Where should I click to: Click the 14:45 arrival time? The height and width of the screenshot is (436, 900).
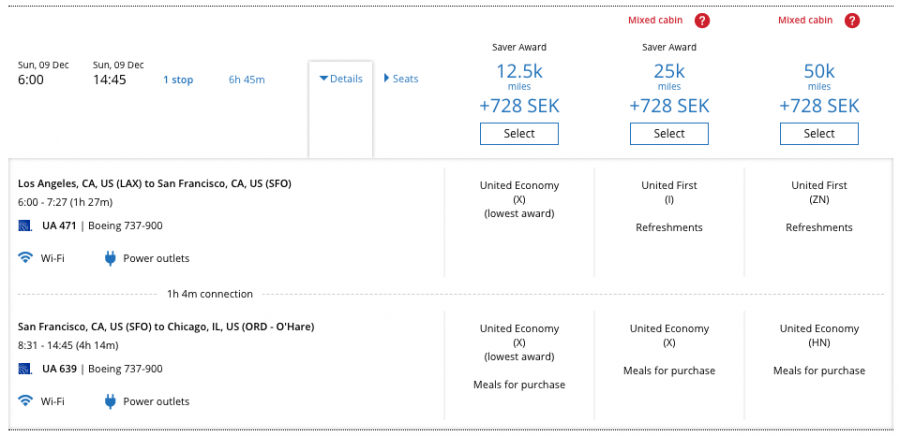click(x=110, y=80)
